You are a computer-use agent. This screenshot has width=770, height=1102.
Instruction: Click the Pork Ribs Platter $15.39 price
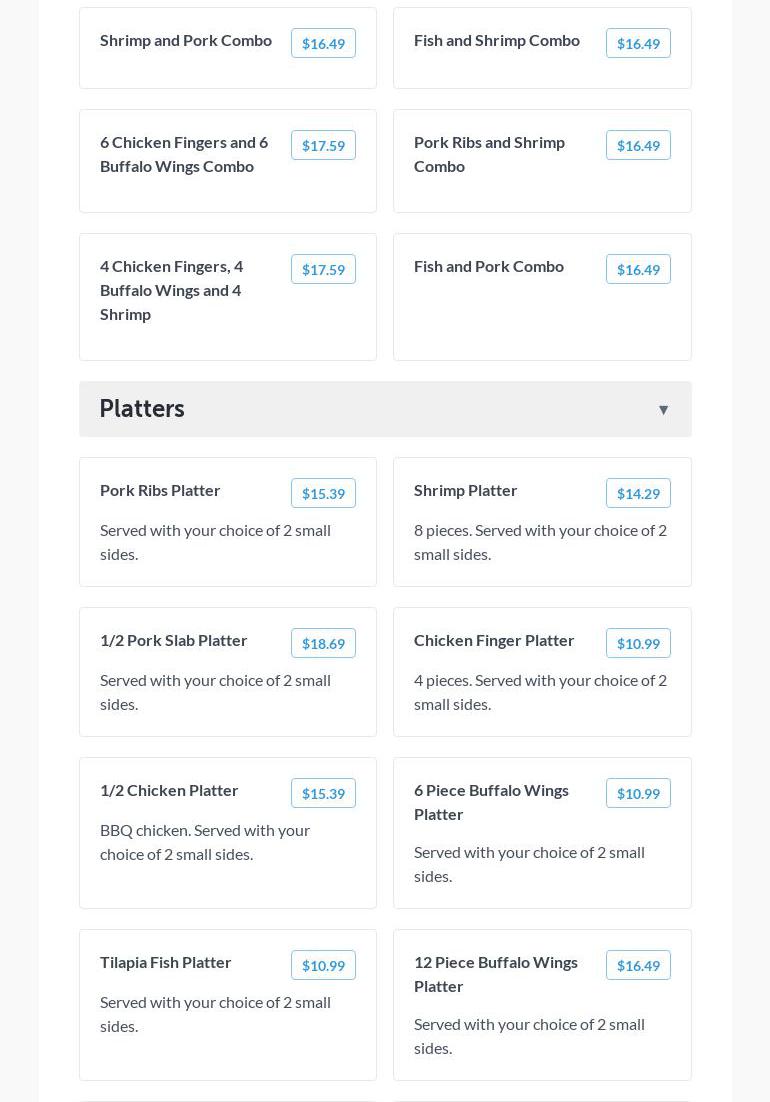point(323,493)
